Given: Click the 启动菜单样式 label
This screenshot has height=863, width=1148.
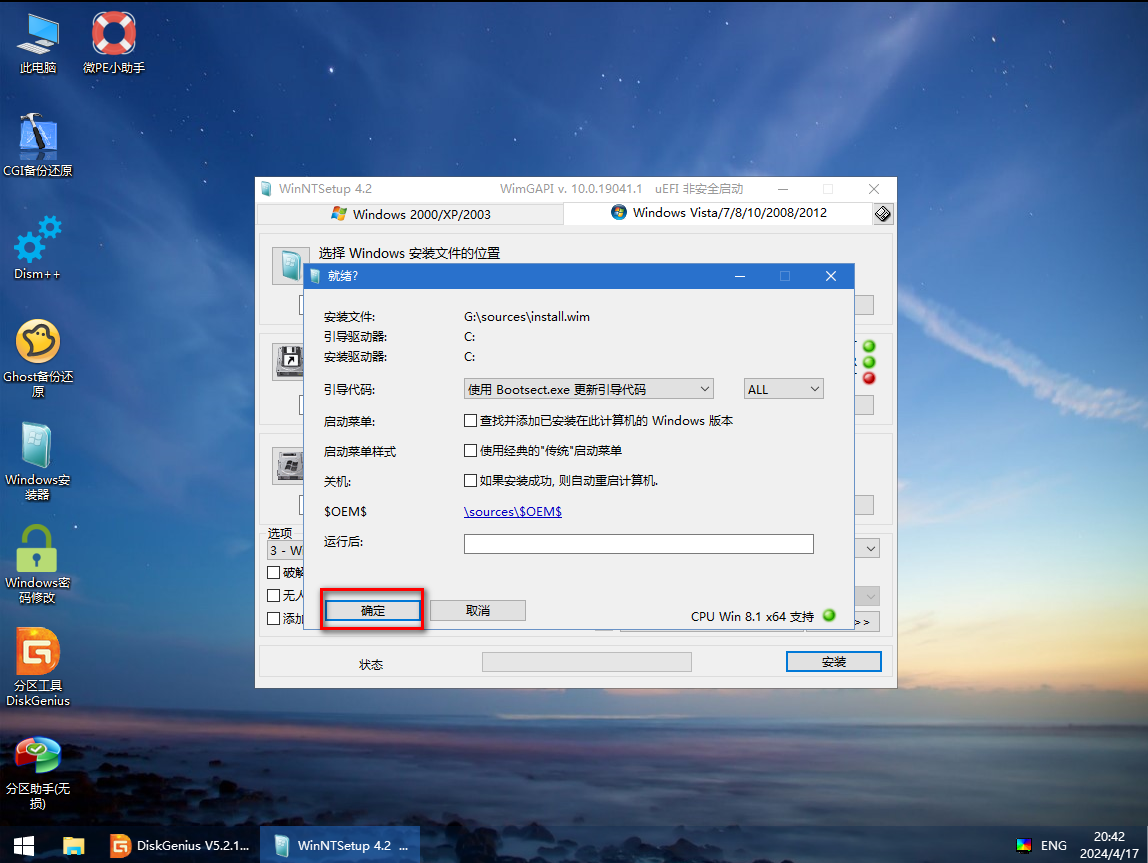Looking at the screenshot, I should coord(359,452).
